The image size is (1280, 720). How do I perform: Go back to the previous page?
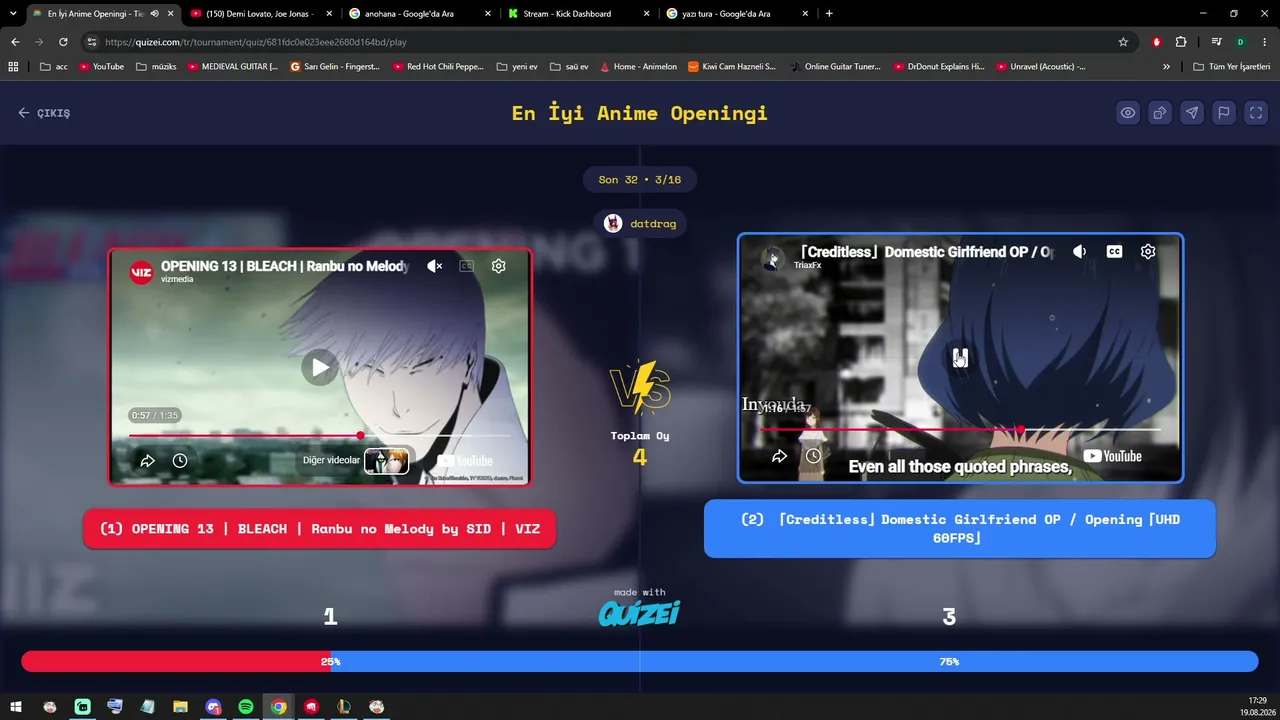pos(15,42)
